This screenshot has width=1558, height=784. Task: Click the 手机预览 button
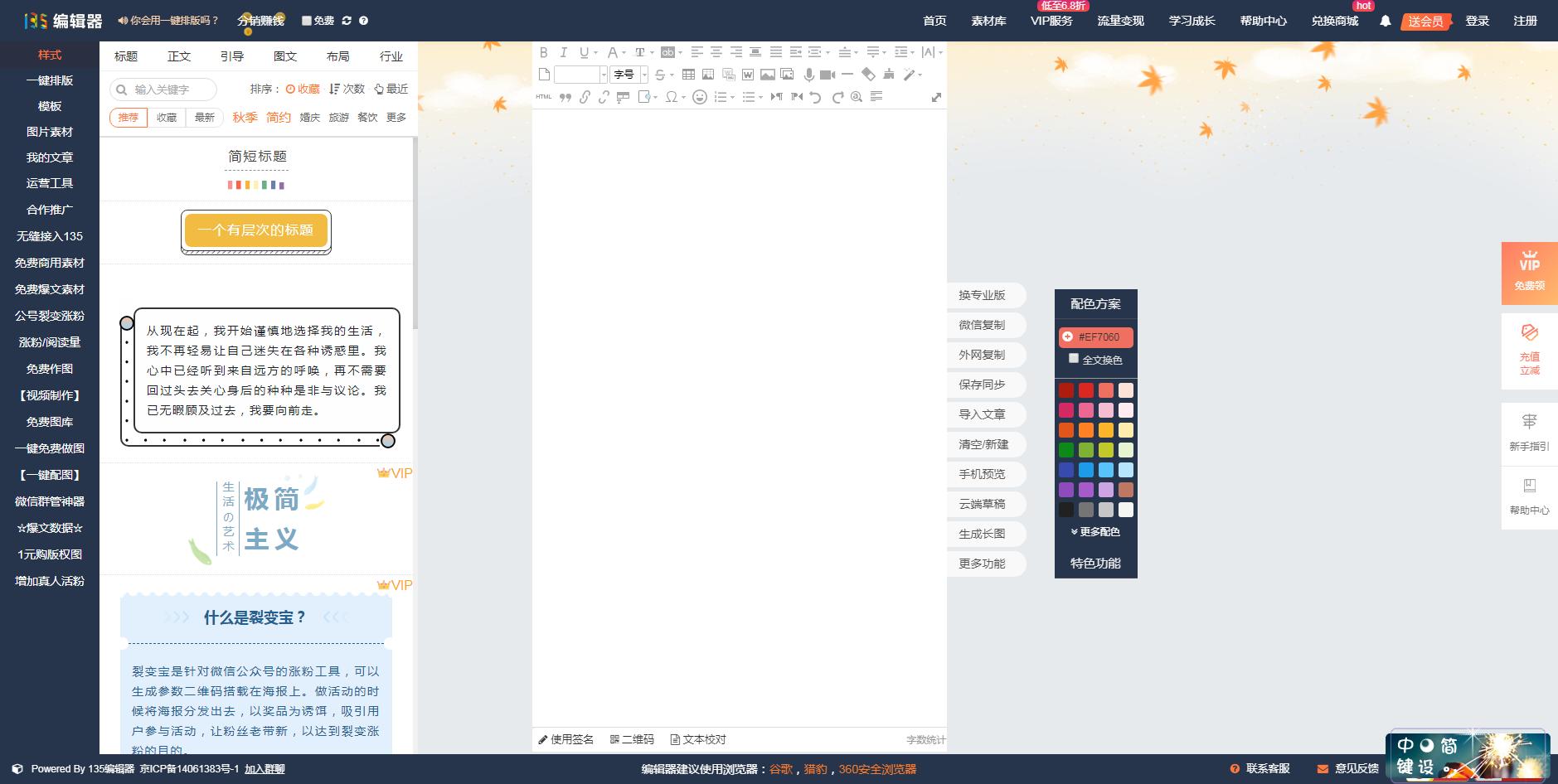click(x=982, y=474)
